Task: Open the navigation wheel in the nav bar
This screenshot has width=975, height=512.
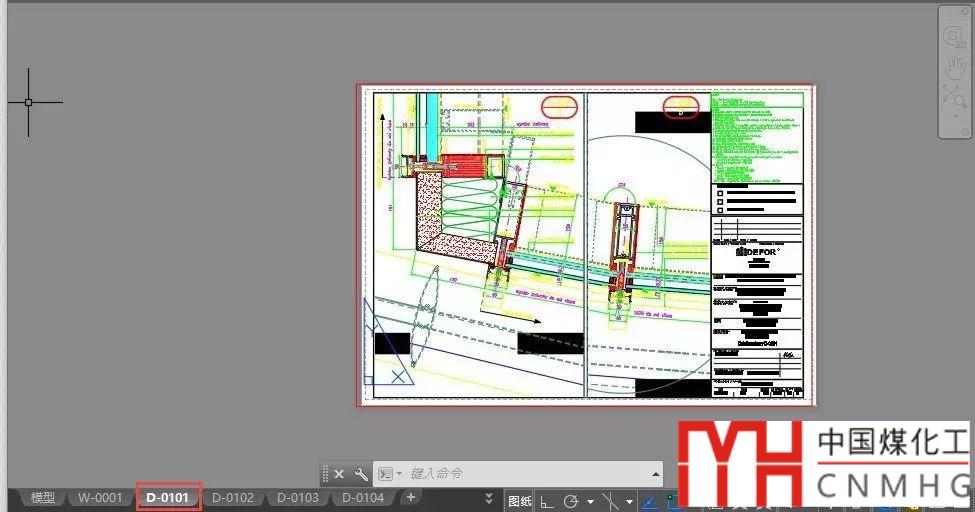Action: pos(954,36)
